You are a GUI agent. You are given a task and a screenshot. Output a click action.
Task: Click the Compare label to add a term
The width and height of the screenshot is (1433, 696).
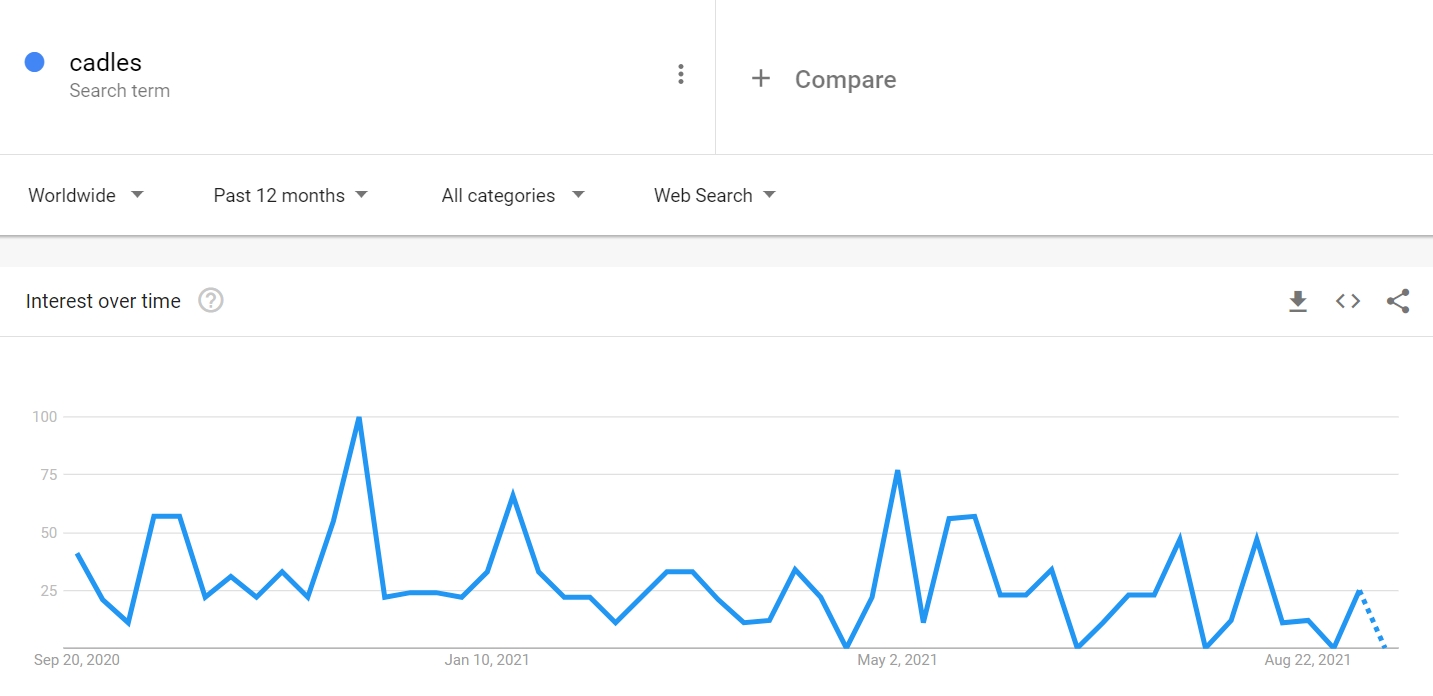tap(845, 79)
